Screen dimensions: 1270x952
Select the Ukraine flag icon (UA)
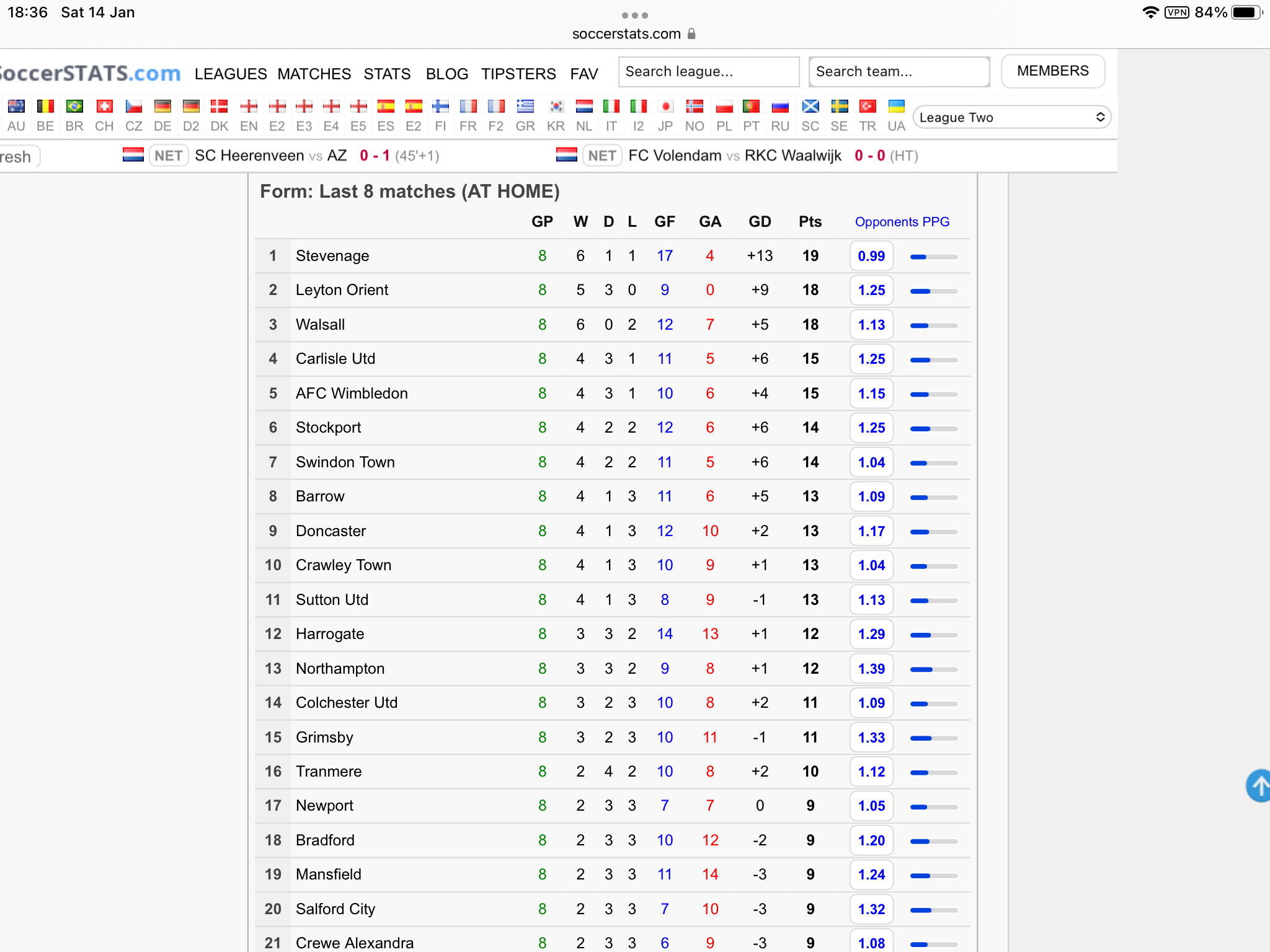pyautogui.click(x=896, y=107)
